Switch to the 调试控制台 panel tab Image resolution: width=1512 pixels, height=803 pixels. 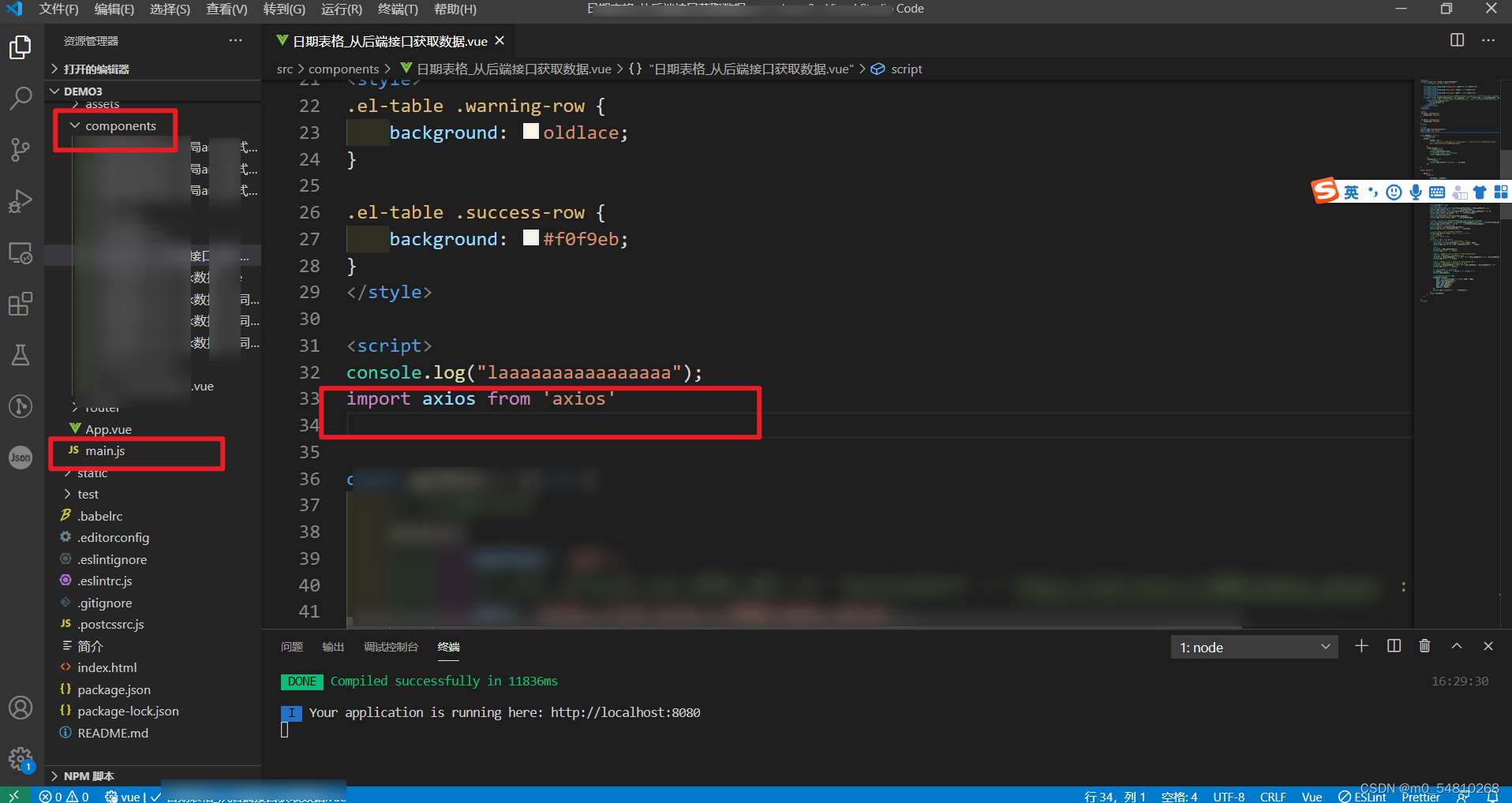click(x=391, y=647)
